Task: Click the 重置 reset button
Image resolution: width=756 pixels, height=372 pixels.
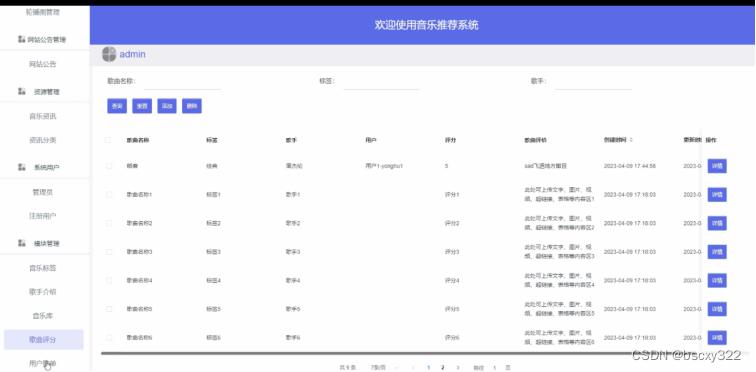Action: (x=142, y=106)
